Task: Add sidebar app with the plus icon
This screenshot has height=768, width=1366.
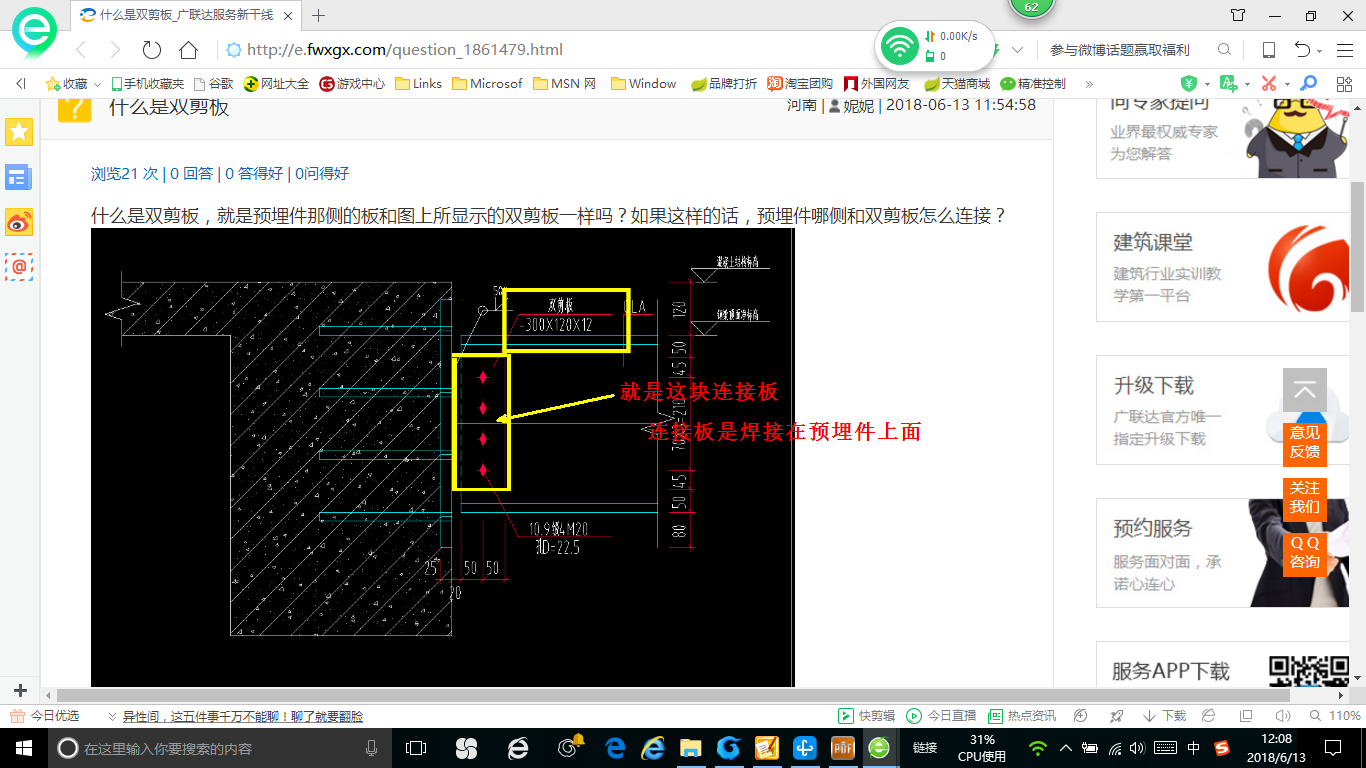Action: tap(19, 690)
